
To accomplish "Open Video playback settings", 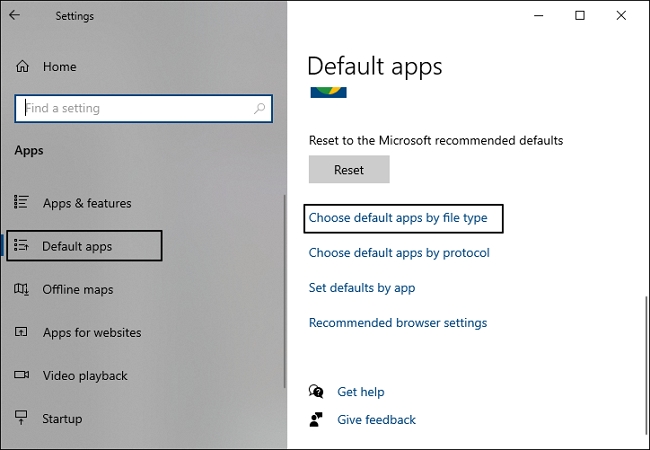I will coord(85,375).
